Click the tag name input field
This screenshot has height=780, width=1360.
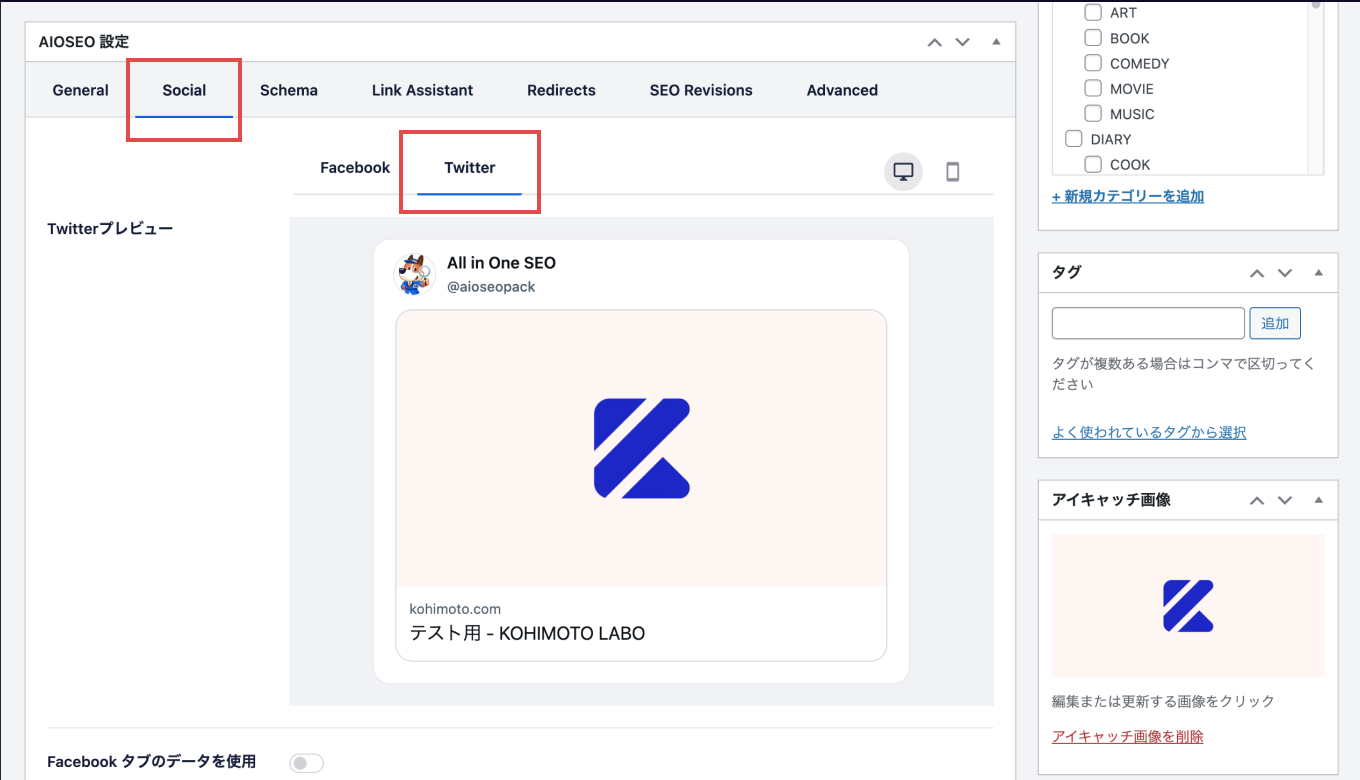click(x=1147, y=323)
